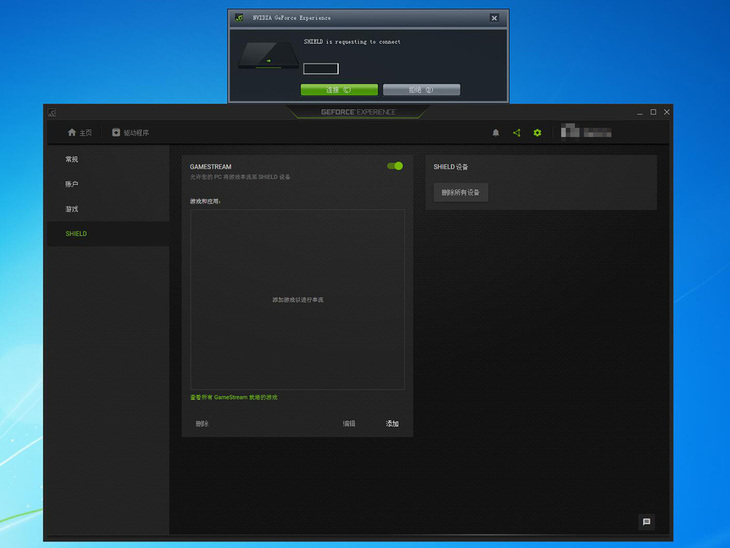Image resolution: width=730 pixels, height=548 pixels.
Task: Minimize the GeForce Experience window
Action: 640,112
